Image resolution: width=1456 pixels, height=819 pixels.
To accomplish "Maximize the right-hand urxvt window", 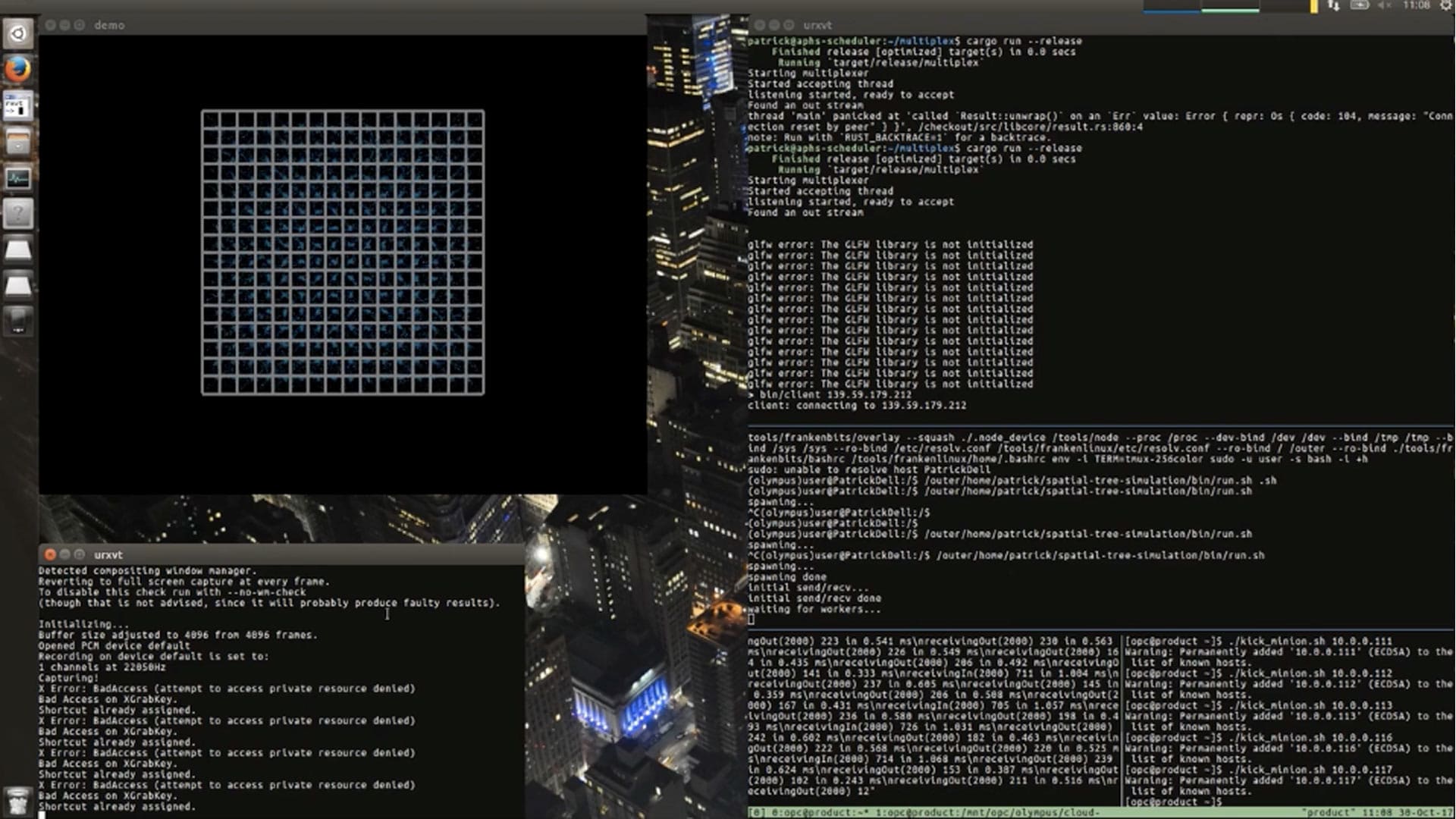I will point(789,25).
